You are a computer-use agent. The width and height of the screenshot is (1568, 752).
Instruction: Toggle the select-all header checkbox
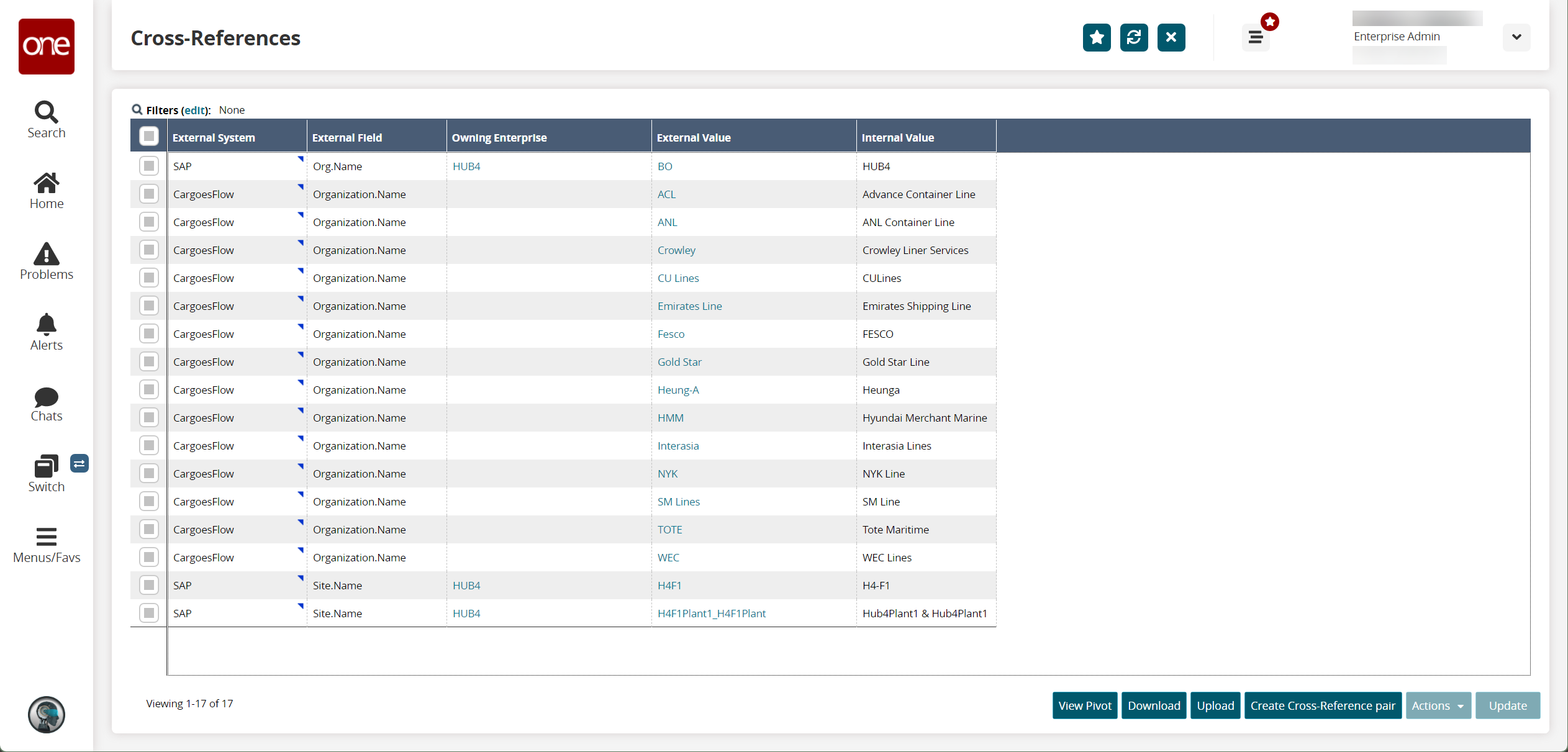(149, 136)
